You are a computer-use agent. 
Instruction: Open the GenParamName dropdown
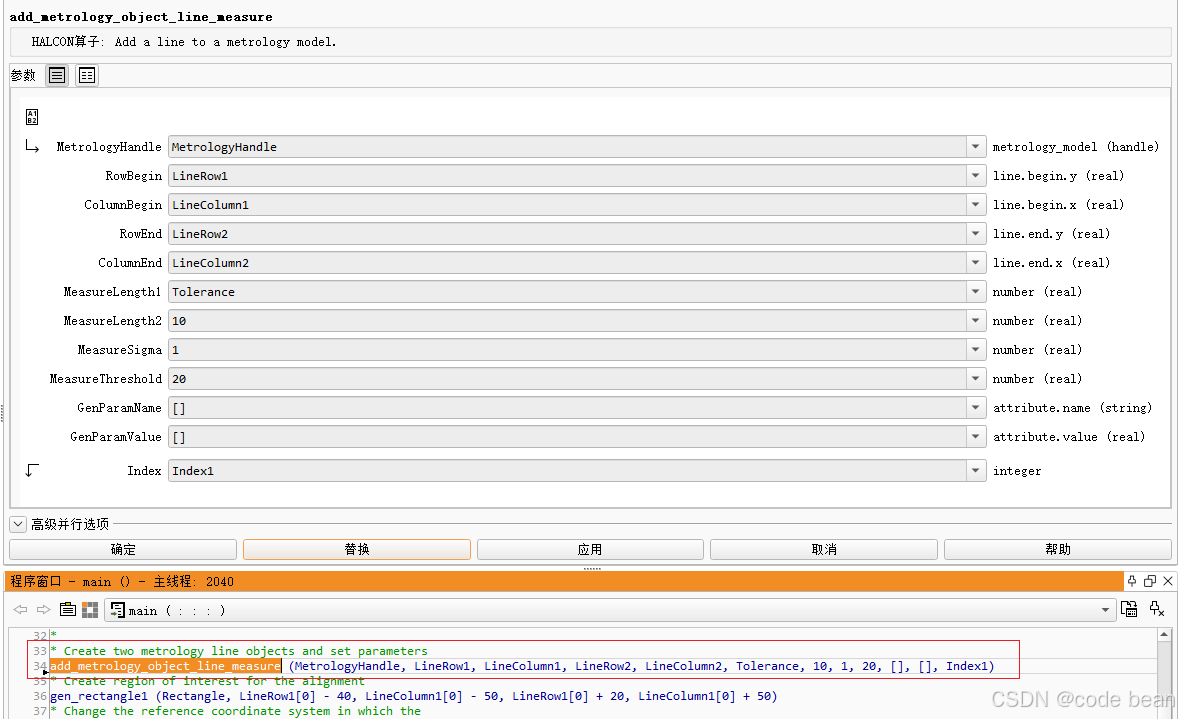click(975, 407)
